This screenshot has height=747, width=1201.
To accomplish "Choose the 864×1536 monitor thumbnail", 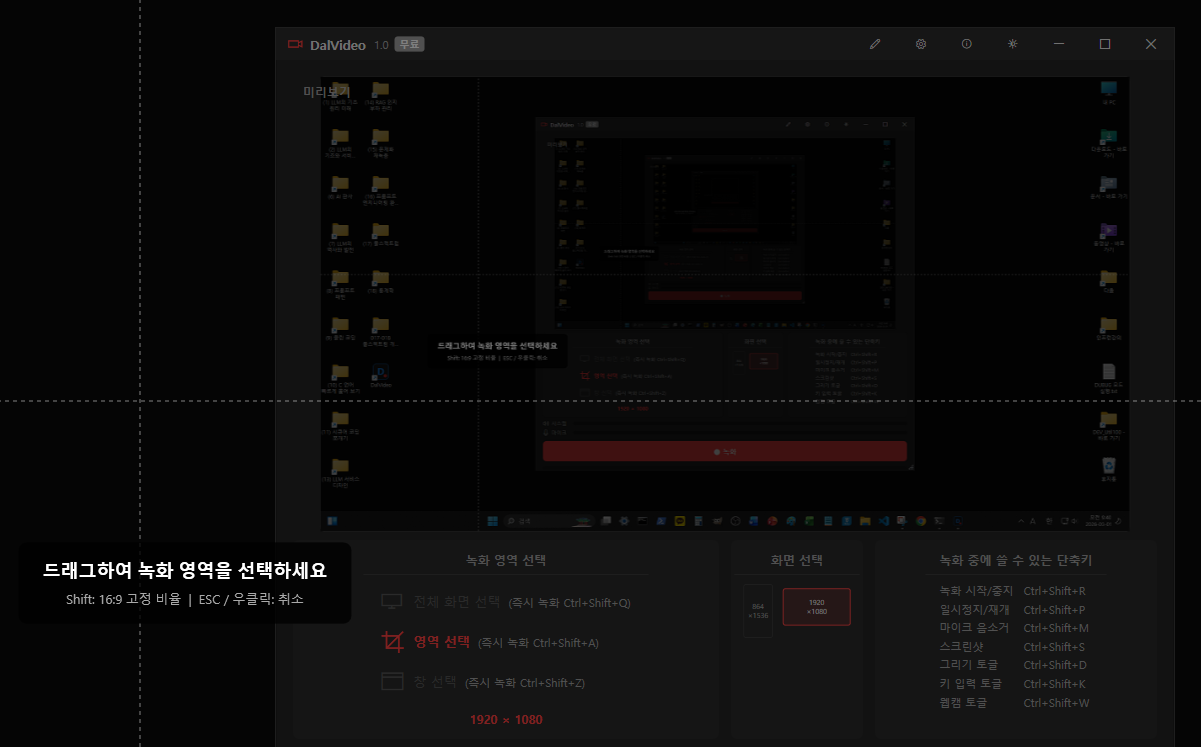I will tap(758, 610).
